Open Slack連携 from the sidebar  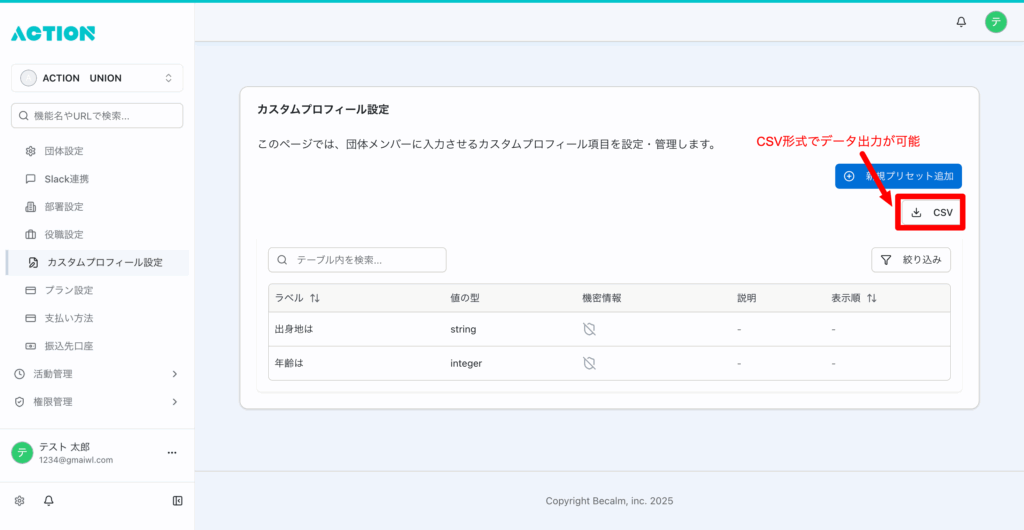(66, 179)
